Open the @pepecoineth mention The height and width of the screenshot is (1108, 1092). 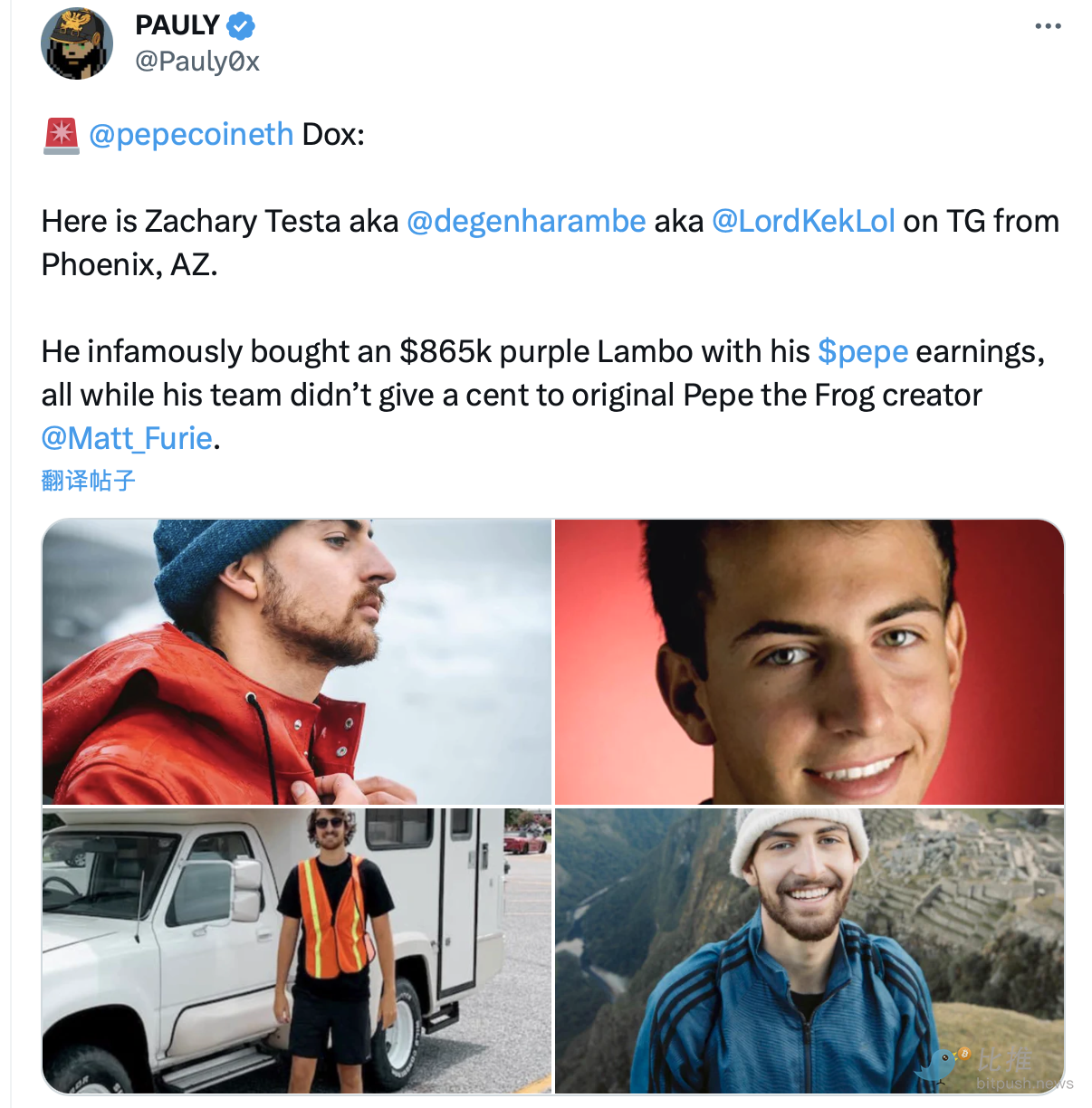191,135
